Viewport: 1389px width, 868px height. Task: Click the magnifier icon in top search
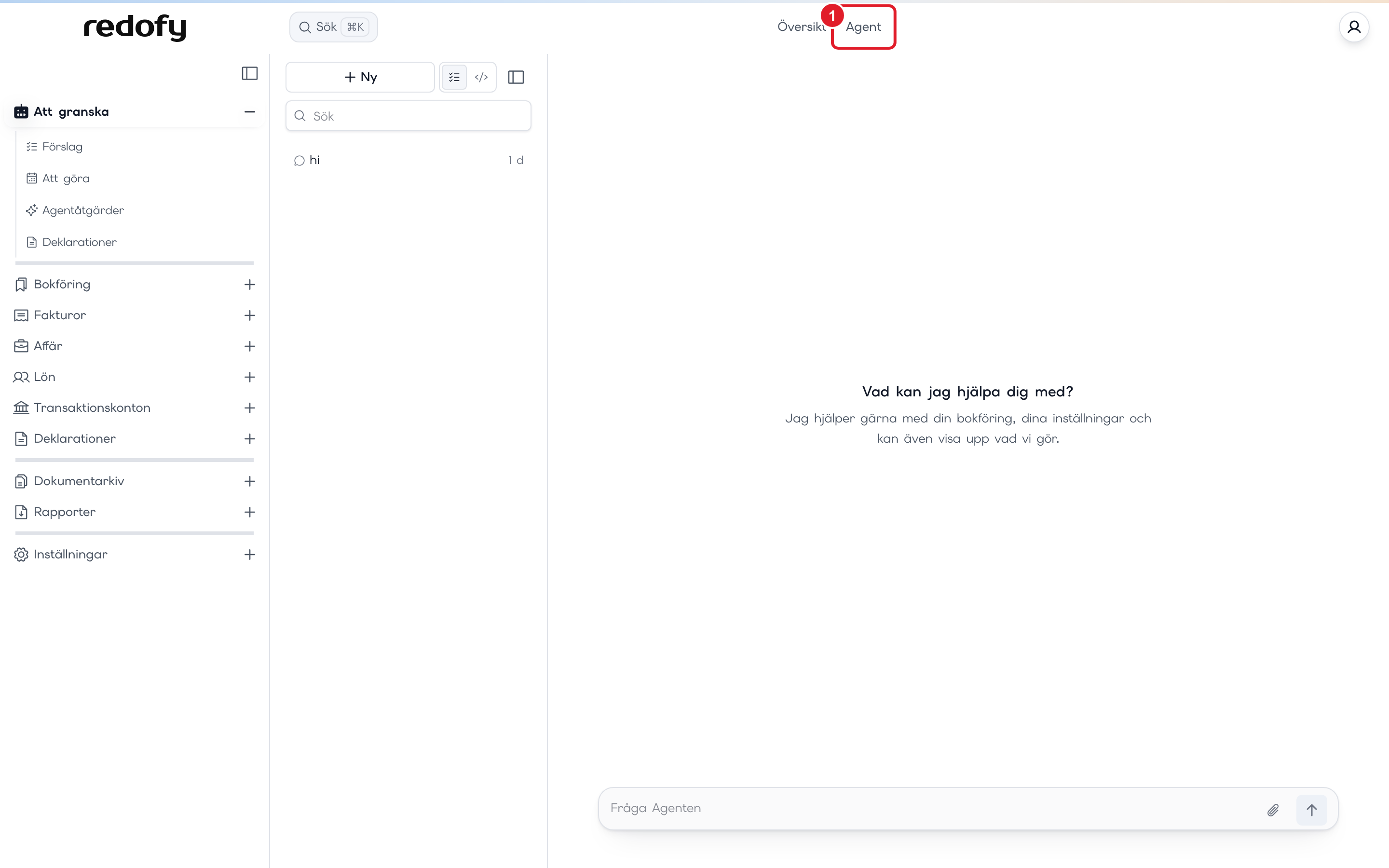305,27
